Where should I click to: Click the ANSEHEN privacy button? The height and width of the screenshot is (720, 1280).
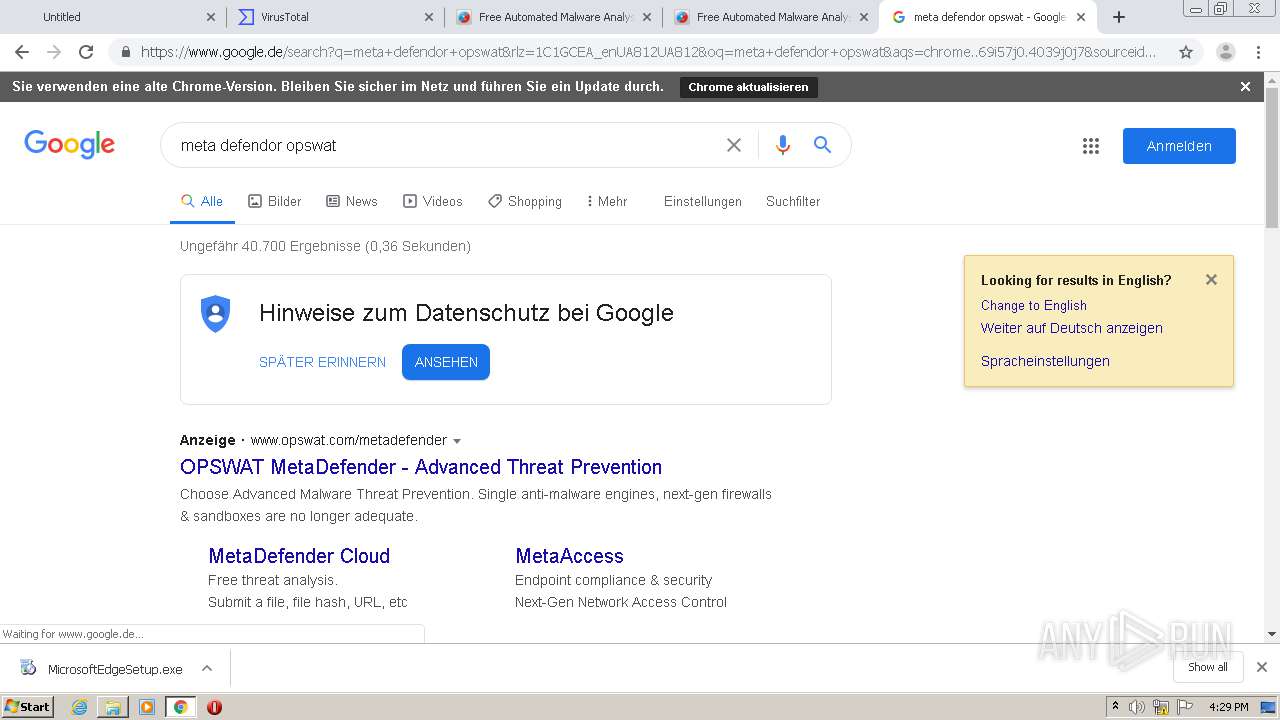[x=446, y=362]
